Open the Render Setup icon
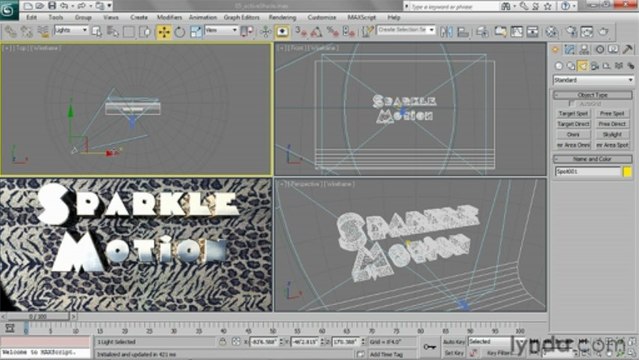This screenshot has height=360, width=639. [571, 32]
